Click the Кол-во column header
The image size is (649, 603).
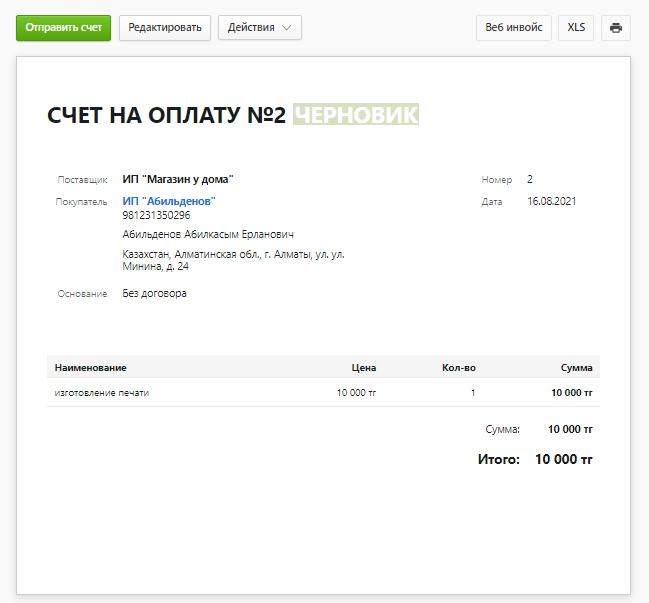coord(458,368)
